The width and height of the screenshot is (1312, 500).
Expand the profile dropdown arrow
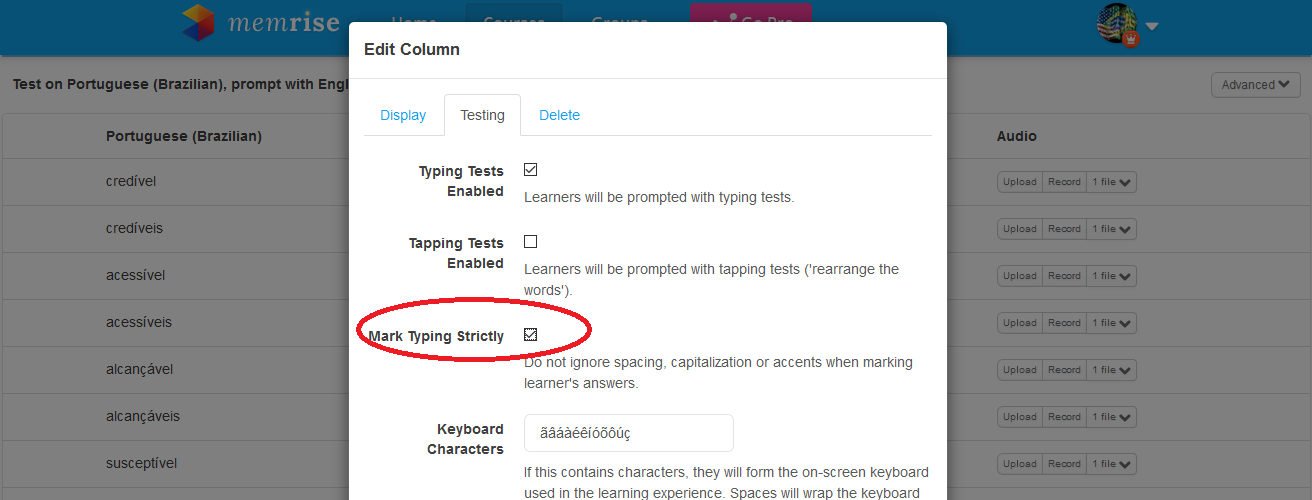pyautogui.click(x=1152, y=27)
